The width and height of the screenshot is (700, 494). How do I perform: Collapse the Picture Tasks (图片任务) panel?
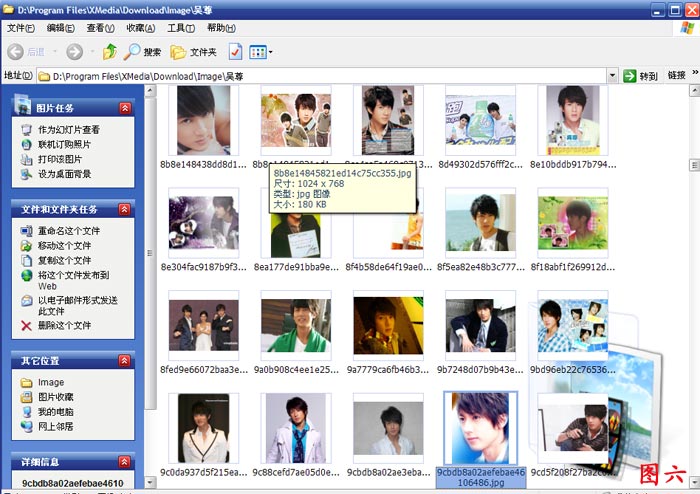(125, 108)
